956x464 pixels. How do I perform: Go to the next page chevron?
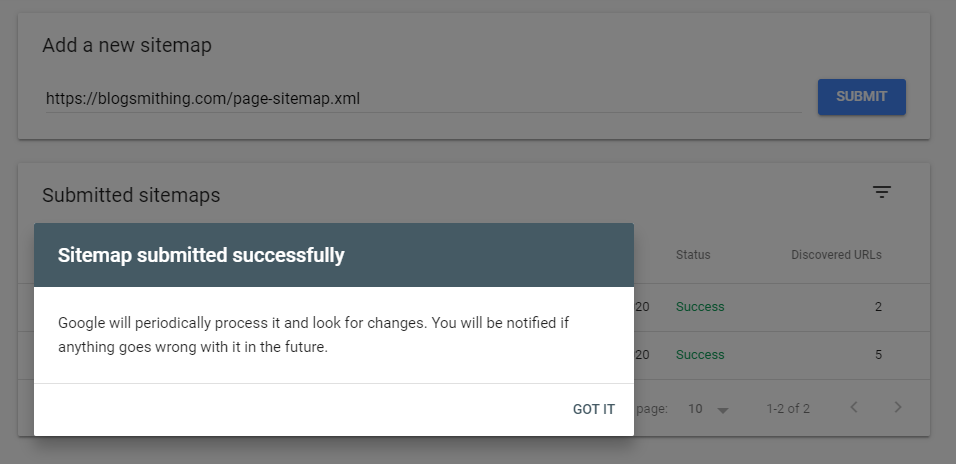click(x=897, y=407)
